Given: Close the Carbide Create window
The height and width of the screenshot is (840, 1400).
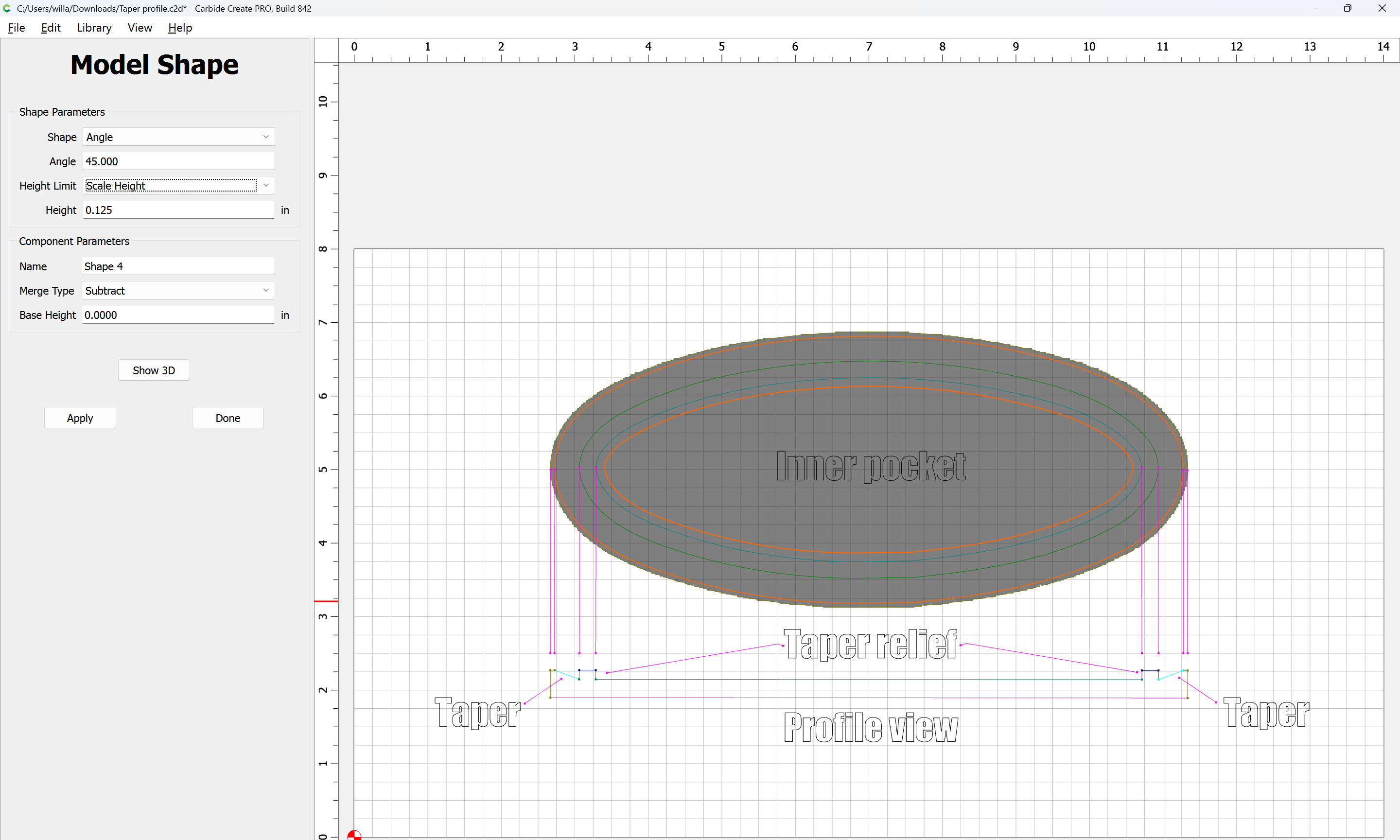Looking at the screenshot, I should tap(1382, 8).
